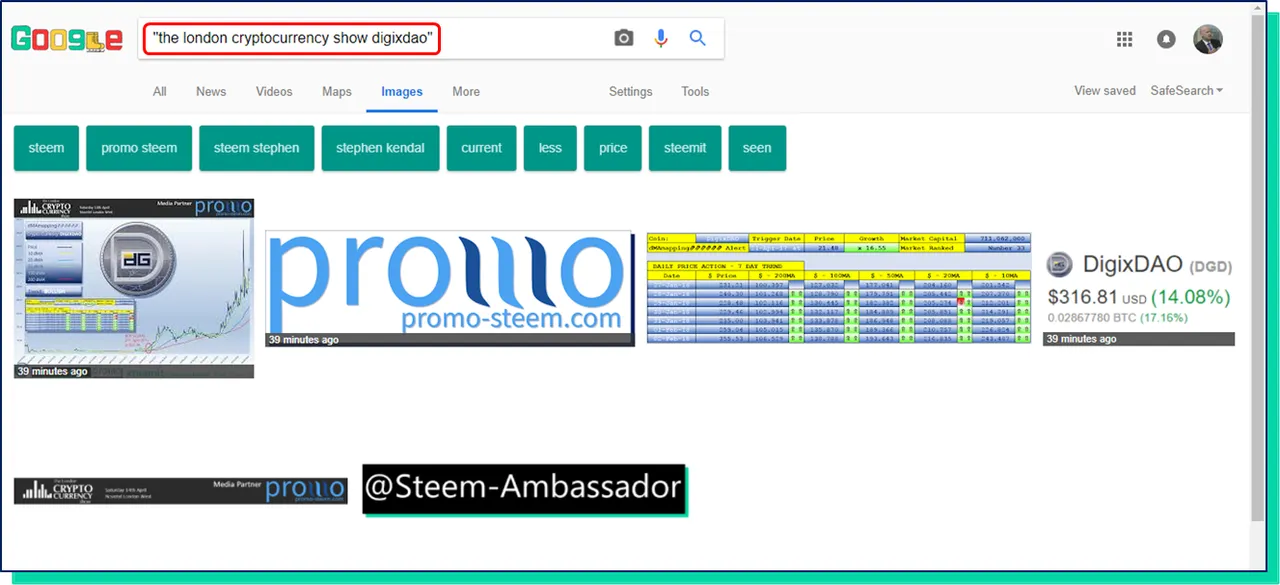Image resolution: width=1280 pixels, height=585 pixels.
Task: Open the DigixDAO chart image result
Action: point(134,288)
